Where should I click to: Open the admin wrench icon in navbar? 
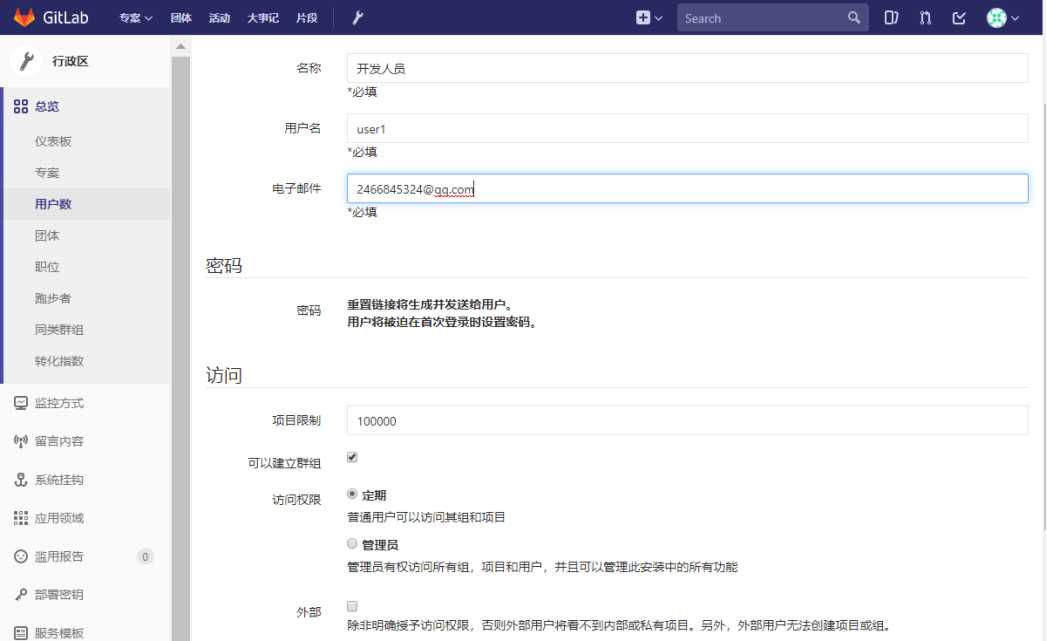point(357,18)
